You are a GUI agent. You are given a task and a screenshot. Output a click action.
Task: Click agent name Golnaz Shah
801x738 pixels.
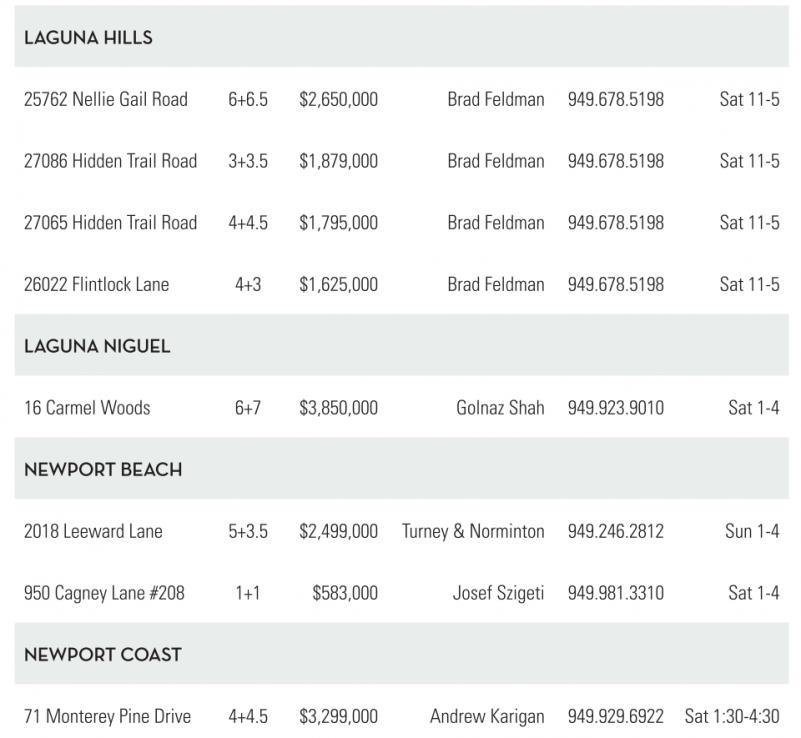pos(500,408)
